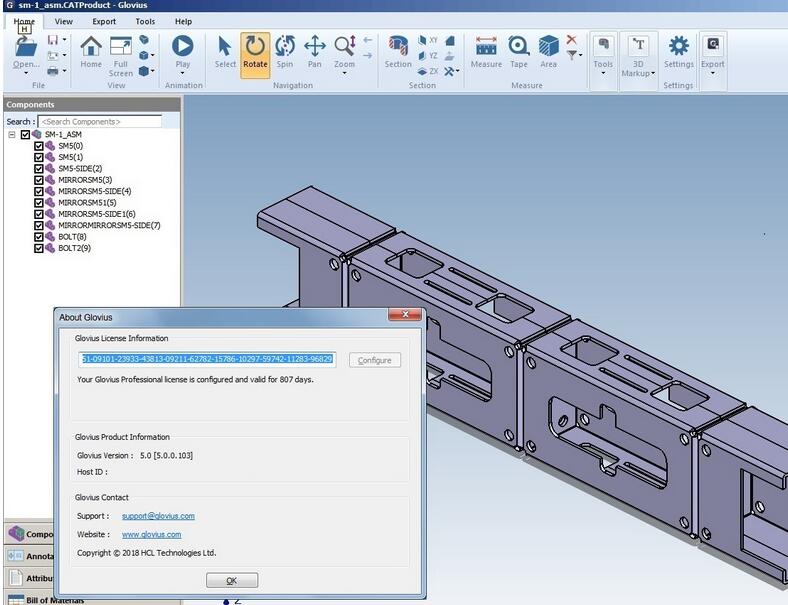Screen dimensions: 788x605
Task: Expand the Tools dropdown arrow
Action: pyautogui.click(x=603, y=73)
